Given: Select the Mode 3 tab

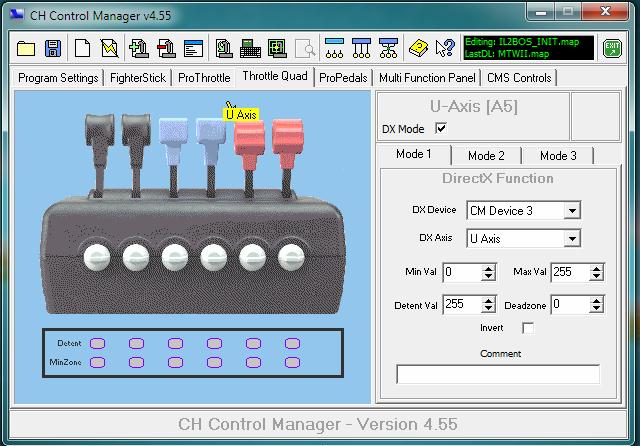Looking at the screenshot, I should pyautogui.click(x=558, y=155).
